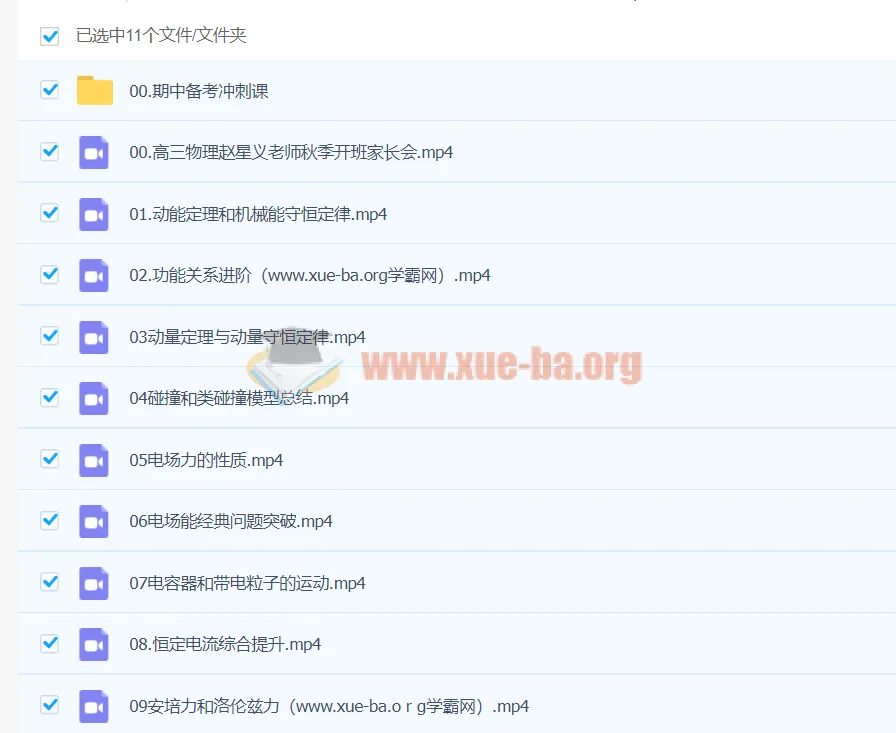Click file name 08.恒定电流综合提升.mp4
Viewport: 896px width, 733px height.
click(x=225, y=644)
